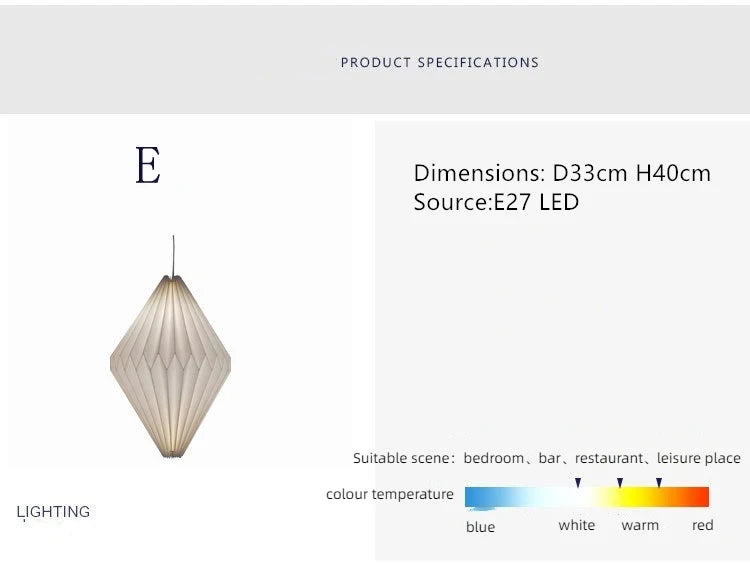Viewport: 750px width, 576px height.
Task: Click the Source:E27 LED text
Action: pos(496,202)
